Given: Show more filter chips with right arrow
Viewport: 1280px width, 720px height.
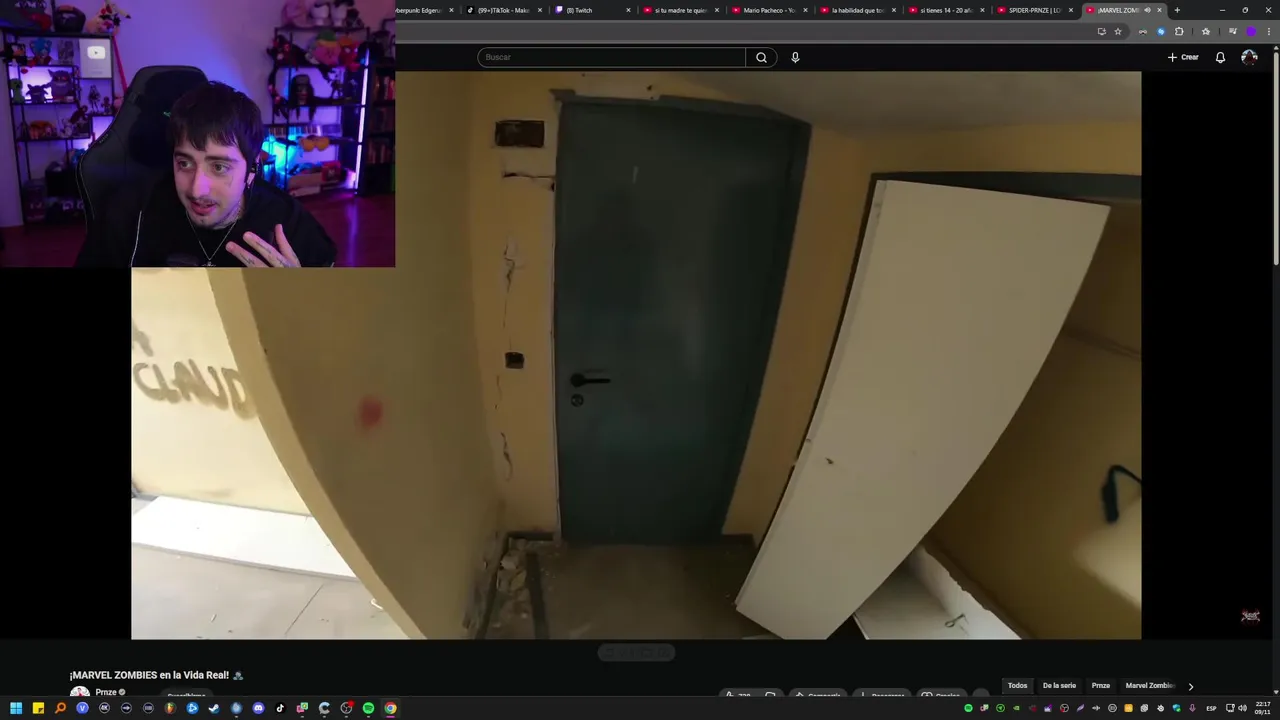Looking at the screenshot, I should 1190,686.
